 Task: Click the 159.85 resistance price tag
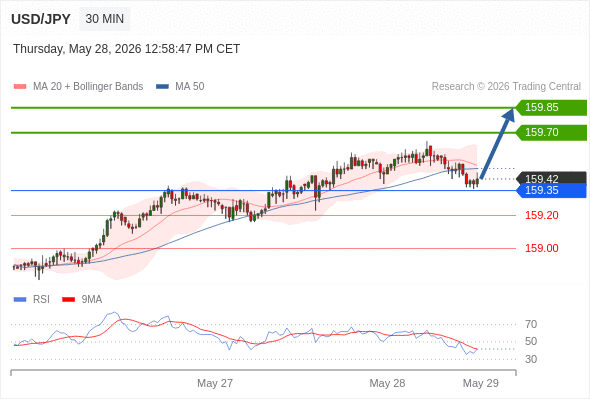(x=551, y=108)
